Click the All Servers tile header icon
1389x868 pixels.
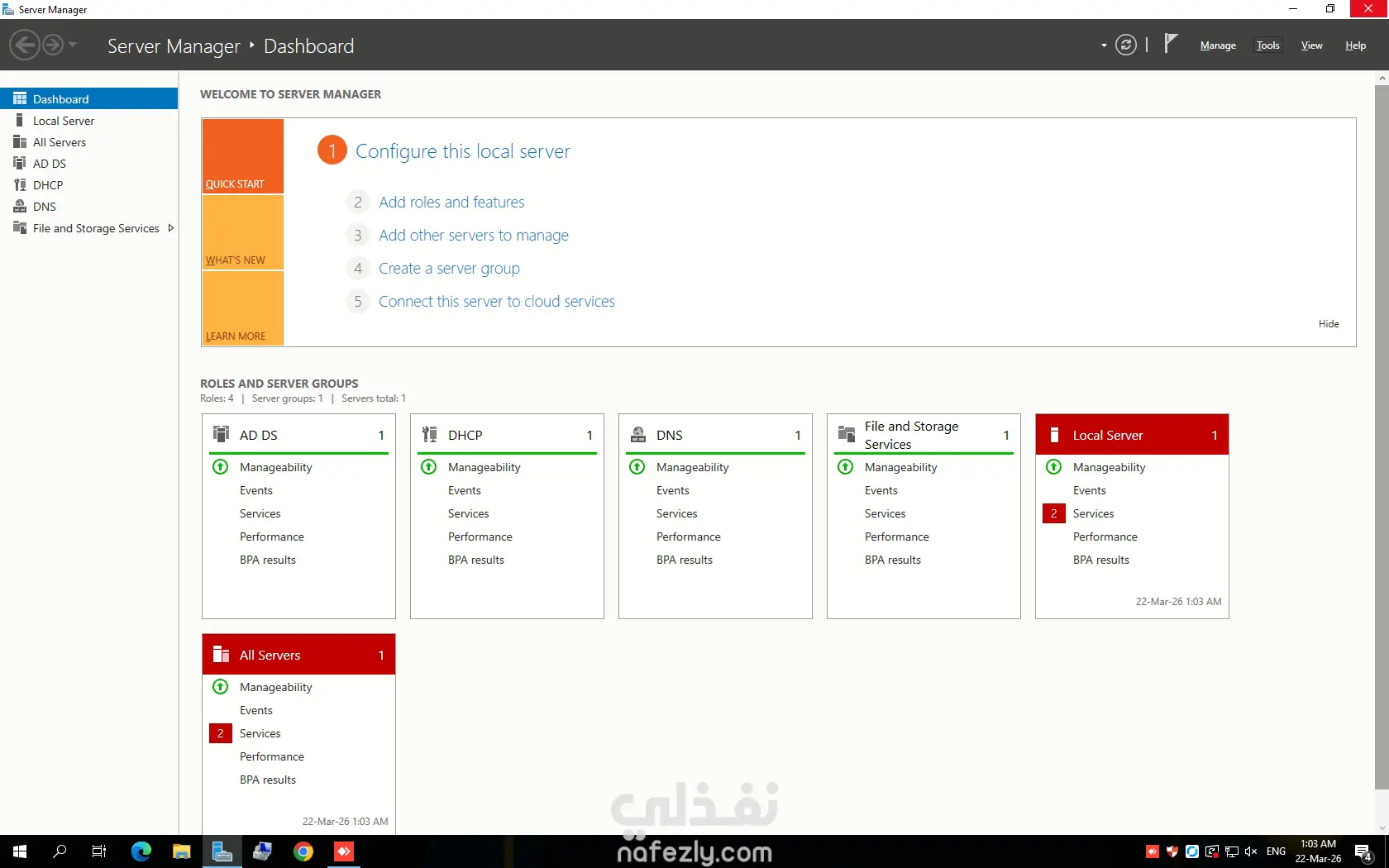coord(221,655)
